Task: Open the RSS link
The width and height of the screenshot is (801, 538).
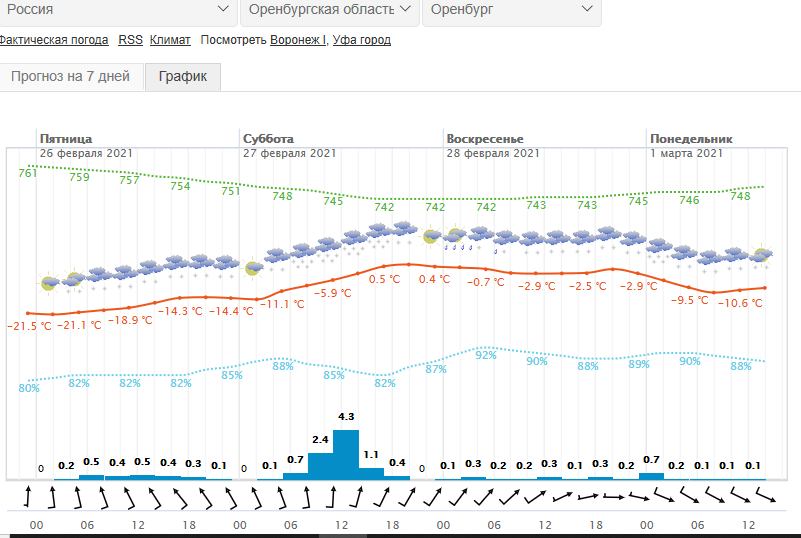Action: 130,40
